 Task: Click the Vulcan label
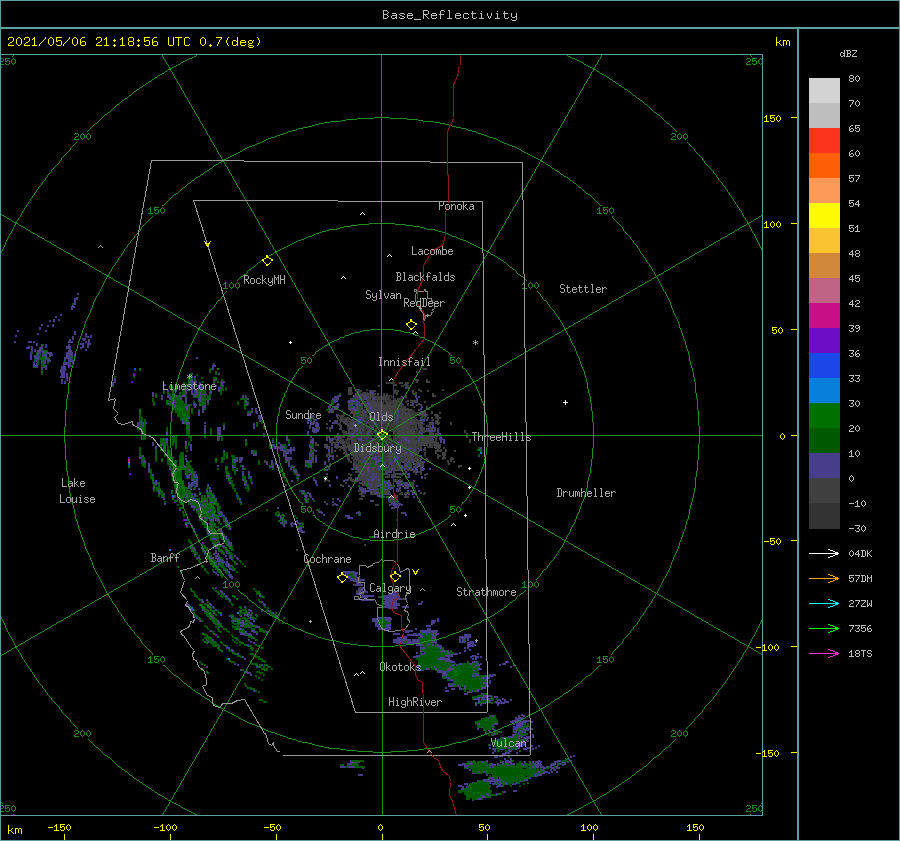(x=508, y=743)
